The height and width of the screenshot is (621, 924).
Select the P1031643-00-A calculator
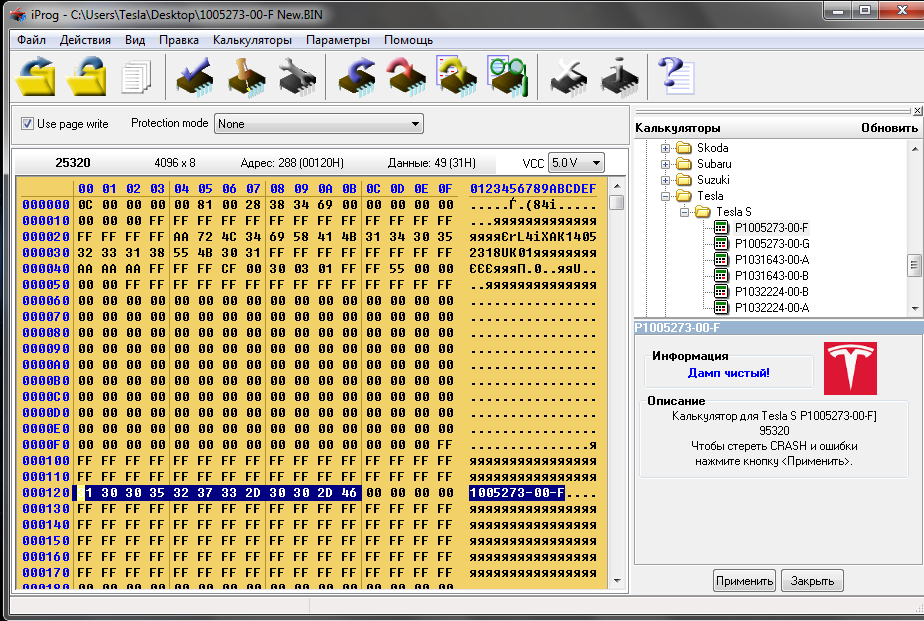point(772,259)
